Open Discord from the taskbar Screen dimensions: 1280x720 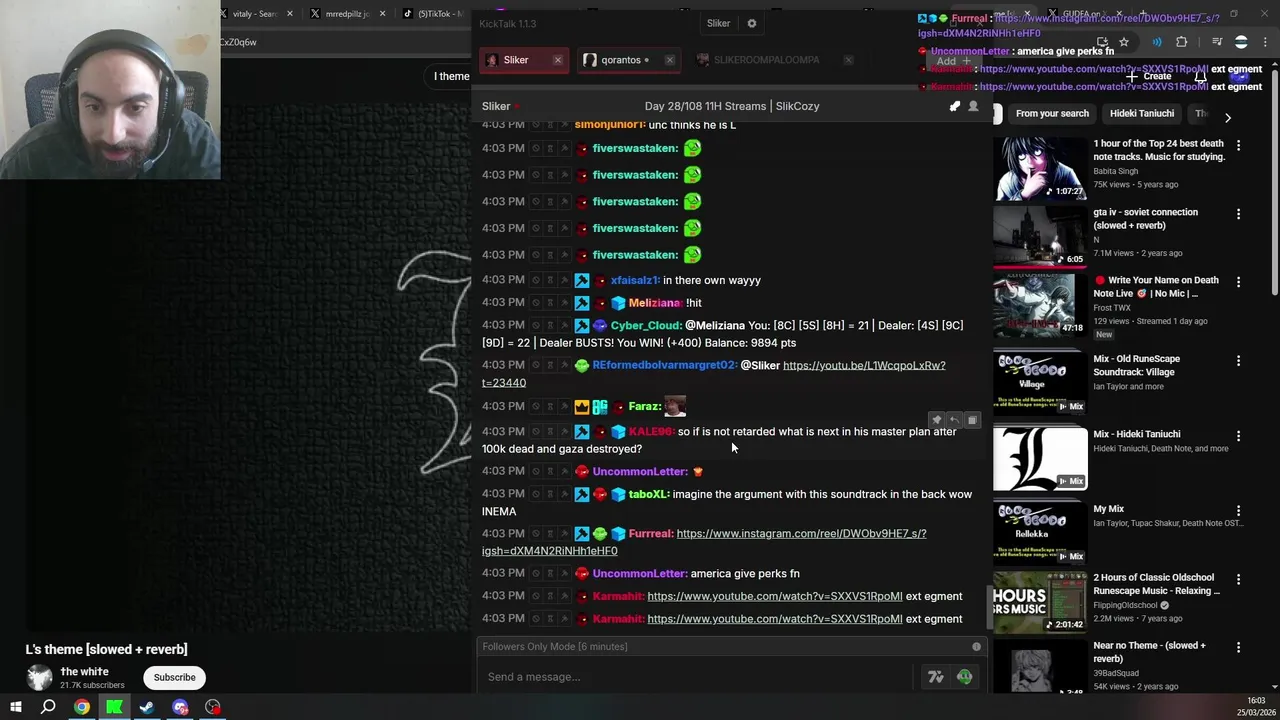click(180, 707)
